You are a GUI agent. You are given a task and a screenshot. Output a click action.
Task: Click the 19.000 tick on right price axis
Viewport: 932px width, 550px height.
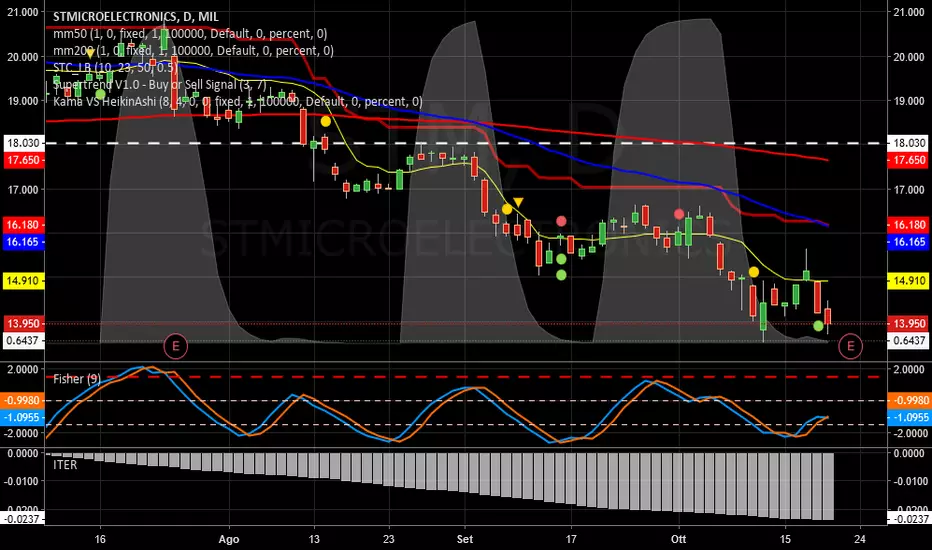point(909,101)
